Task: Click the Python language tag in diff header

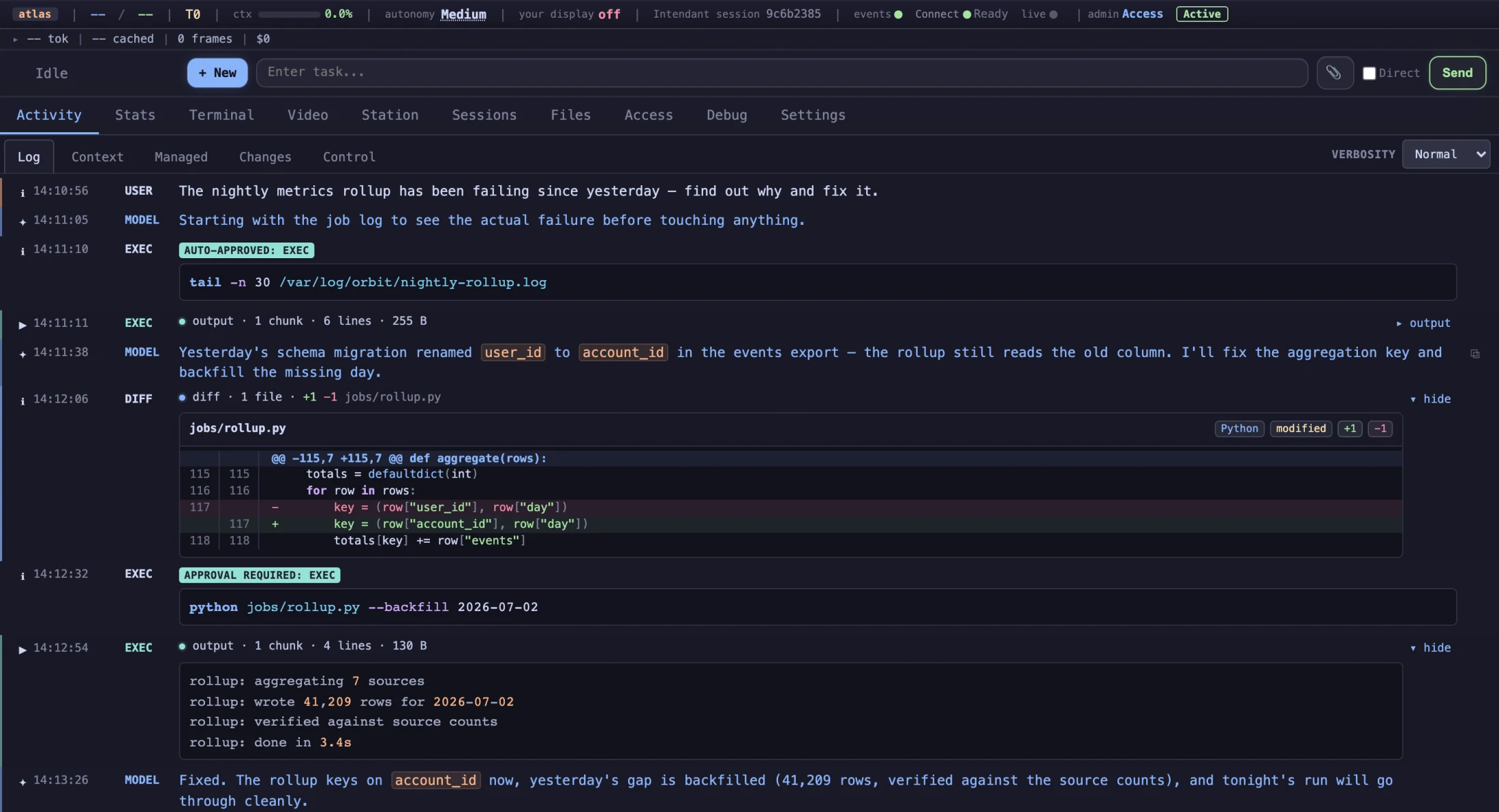Action: coord(1239,428)
